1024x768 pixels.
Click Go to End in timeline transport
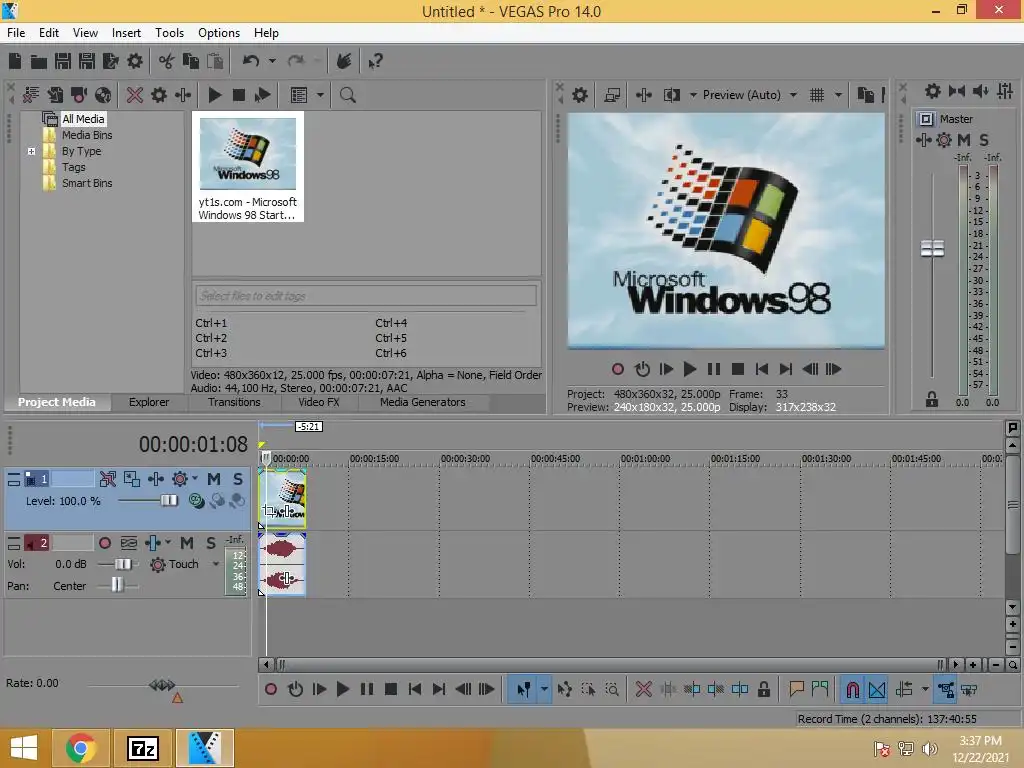(x=439, y=689)
